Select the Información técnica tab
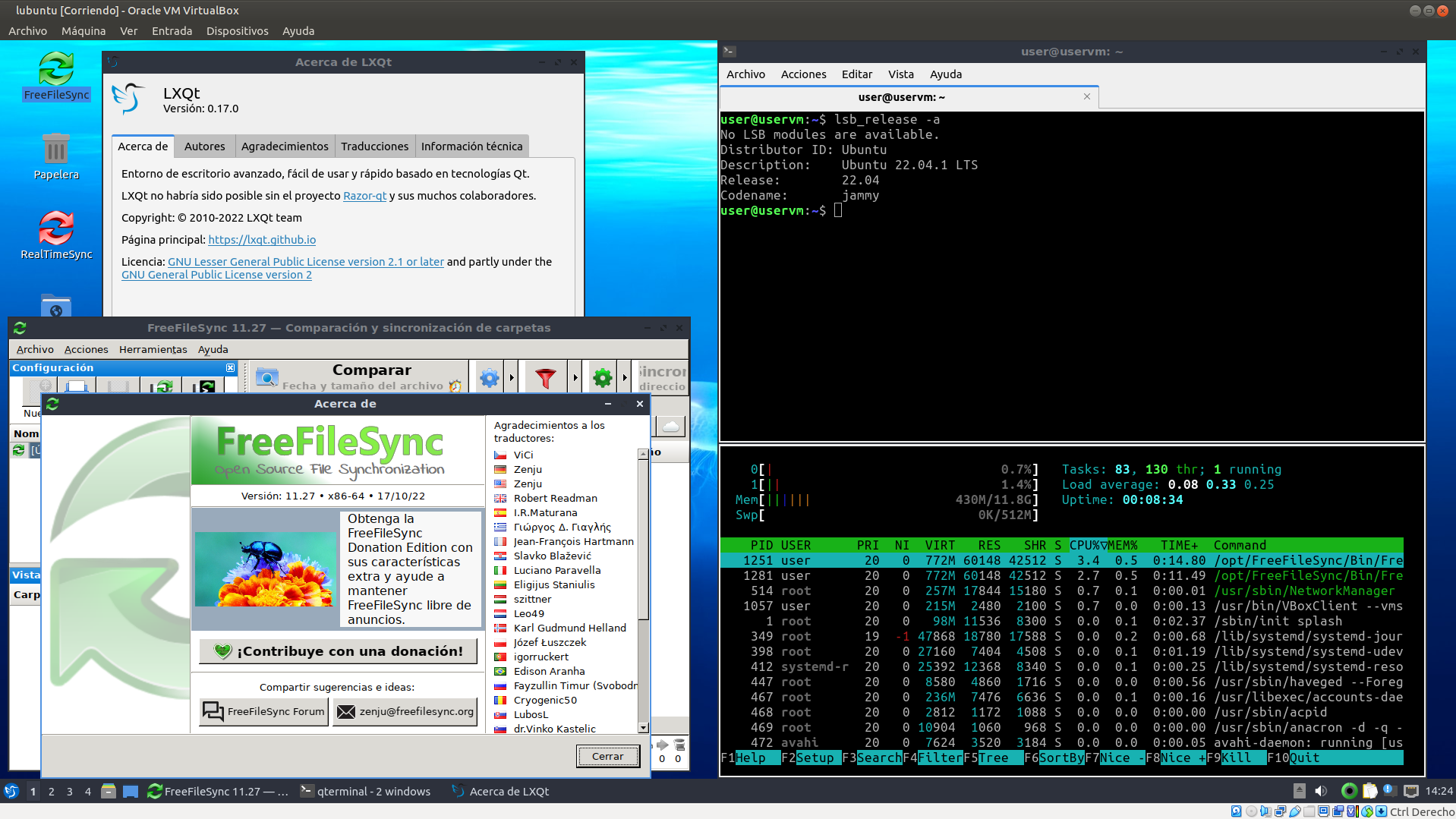 [471, 146]
